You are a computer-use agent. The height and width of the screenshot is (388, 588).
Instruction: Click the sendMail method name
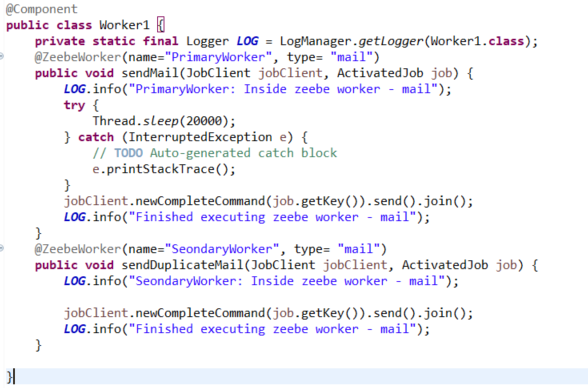click(x=150, y=73)
